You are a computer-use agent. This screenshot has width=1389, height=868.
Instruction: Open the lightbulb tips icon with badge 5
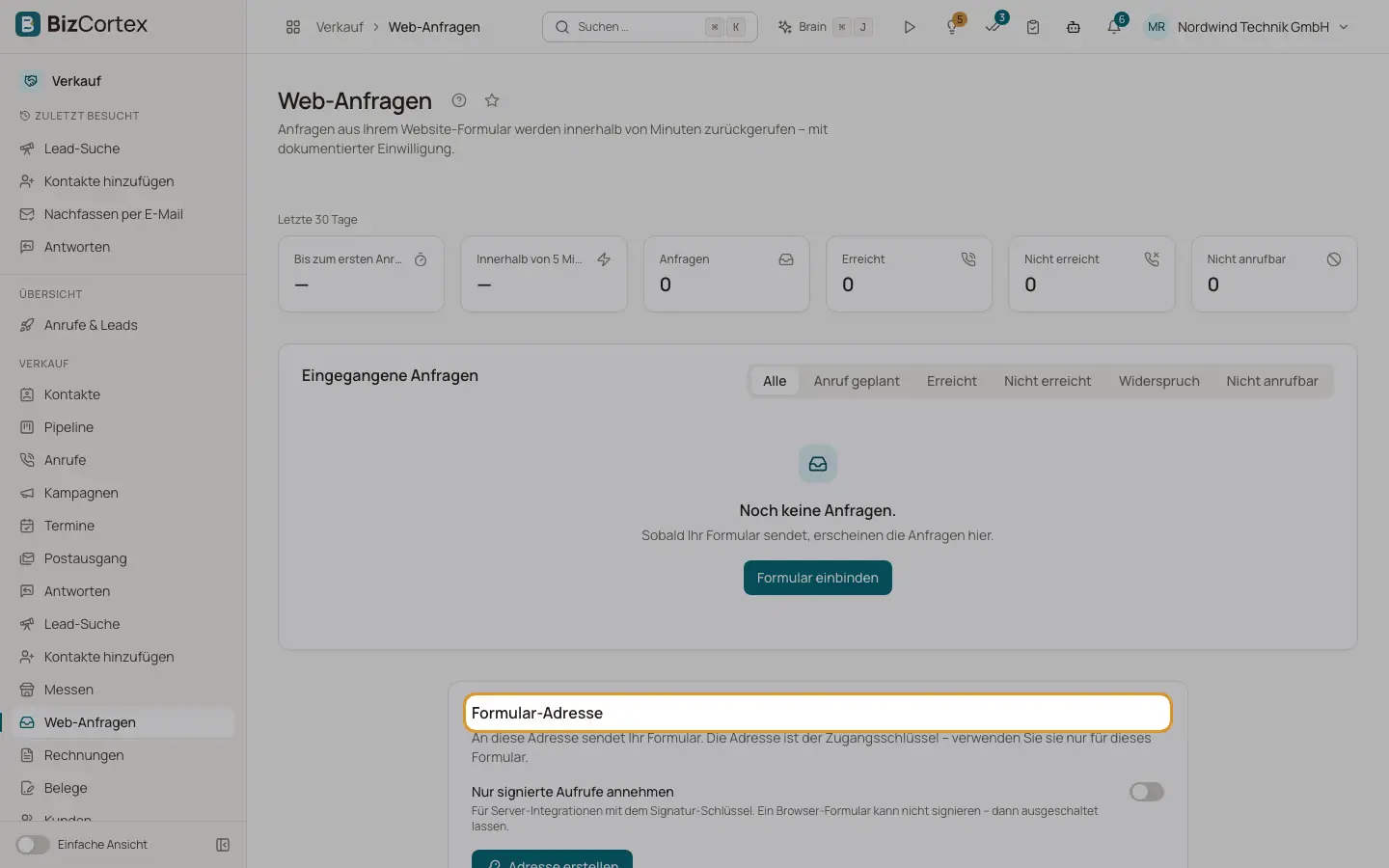[952, 27]
